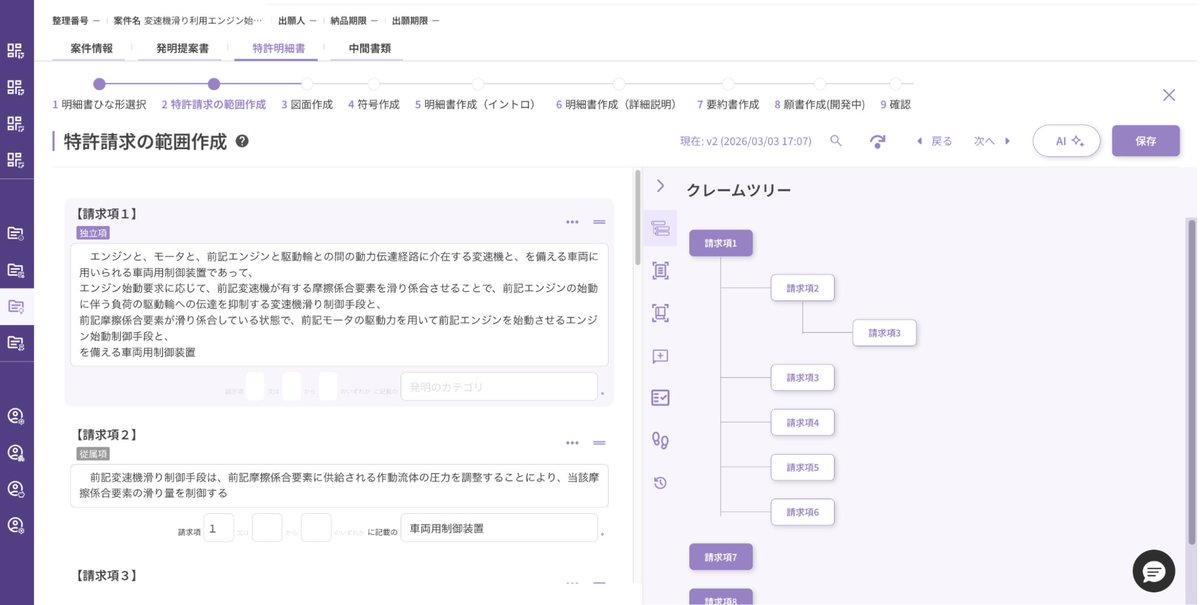1200x605 pixels.
Task: Open the AI assistant button
Action: point(1067,141)
